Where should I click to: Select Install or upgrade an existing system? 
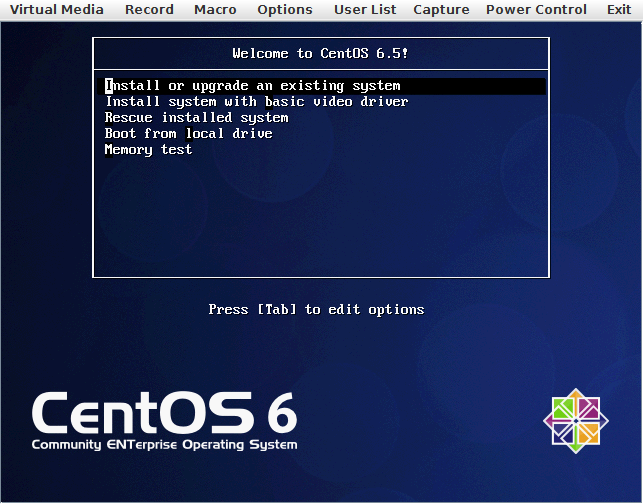(x=253, y=86)
